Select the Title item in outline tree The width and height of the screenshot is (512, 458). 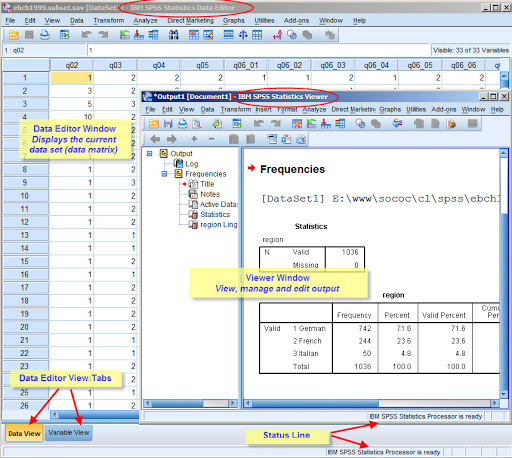point(207,184)
